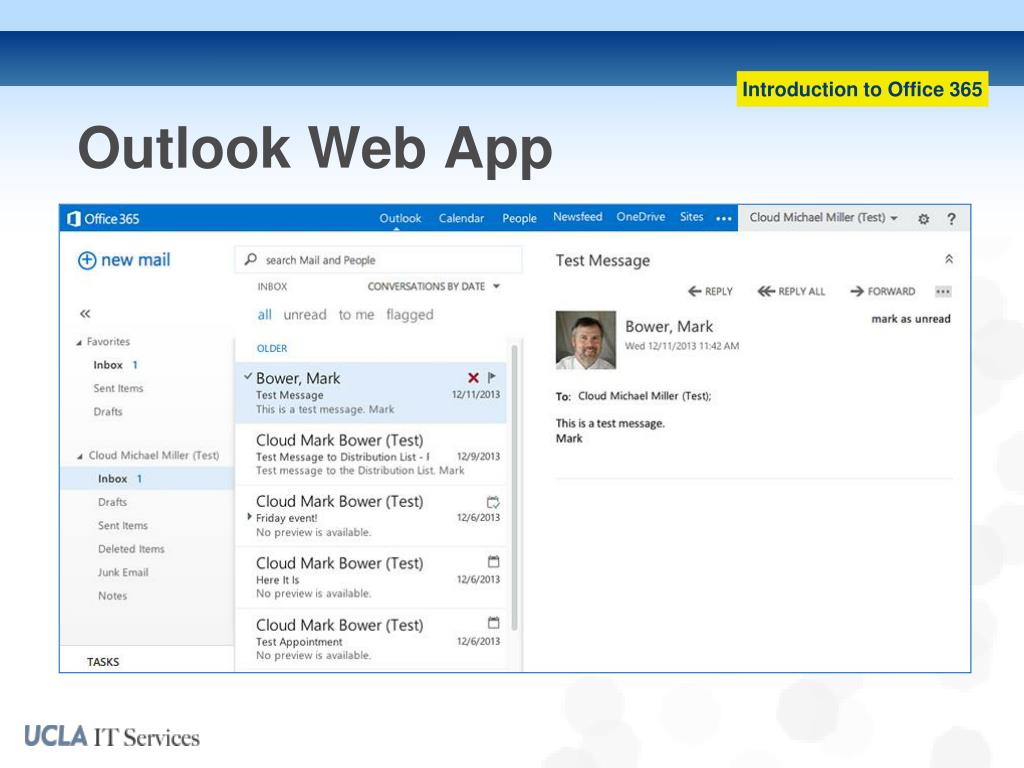Screen dimensions: 1024x768
Task: Click calendar icon on Here It Is message
Action: pos(494,562)
